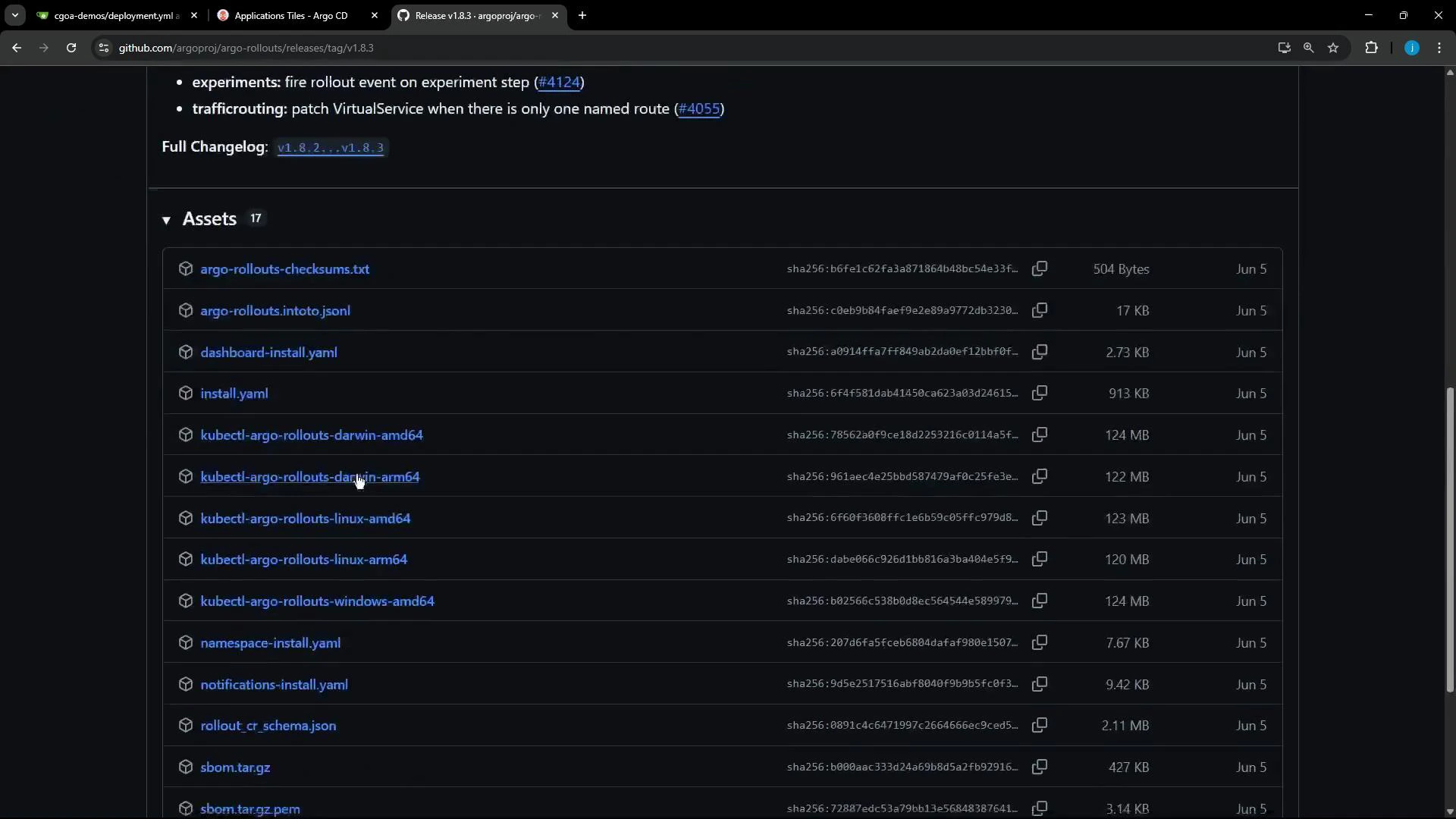Copy sha256 of kubectl-argo-rollouts-linux-arm64
This screenshot has width=1456, height=819.
(1040, 559)
